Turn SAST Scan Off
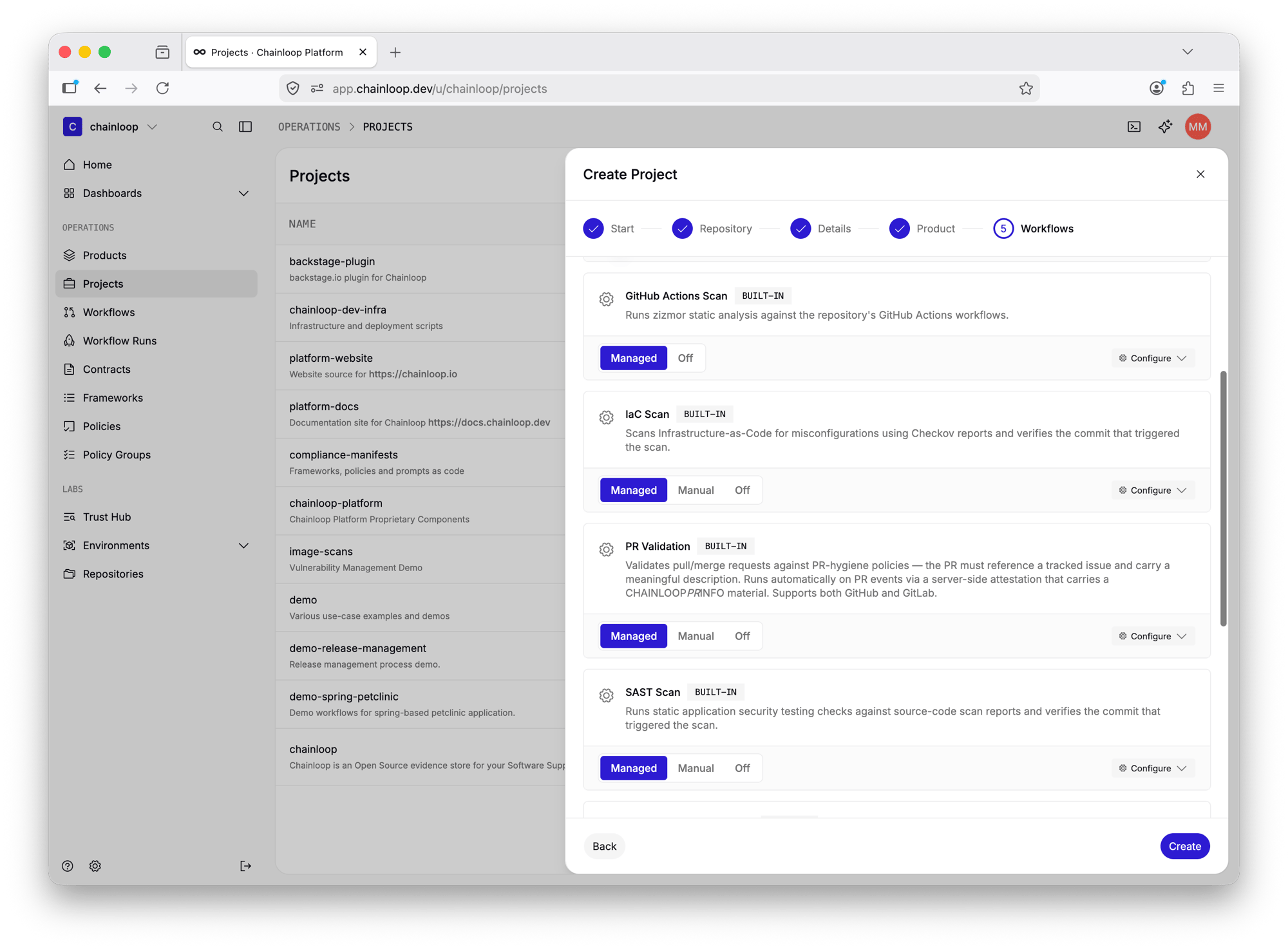 pos(743,768)
